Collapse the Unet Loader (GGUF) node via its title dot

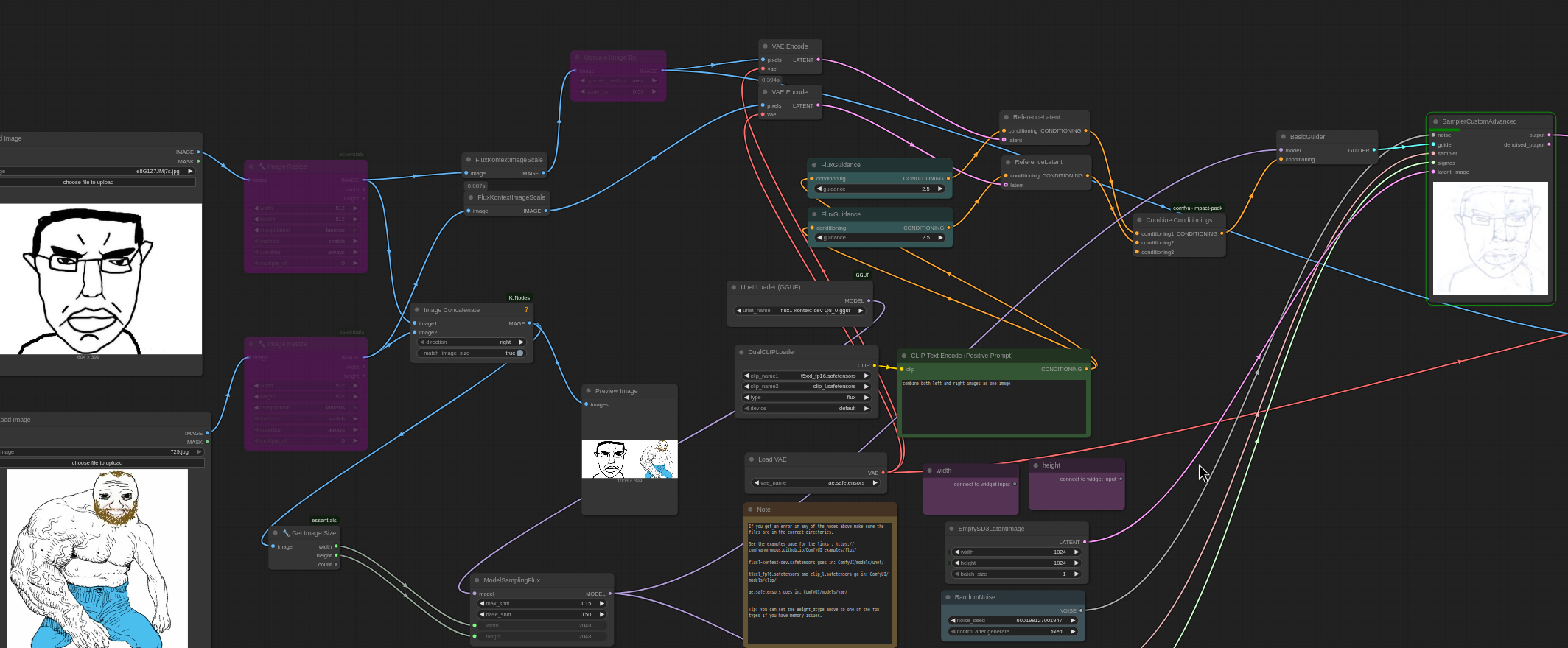(x=734, y=287)
